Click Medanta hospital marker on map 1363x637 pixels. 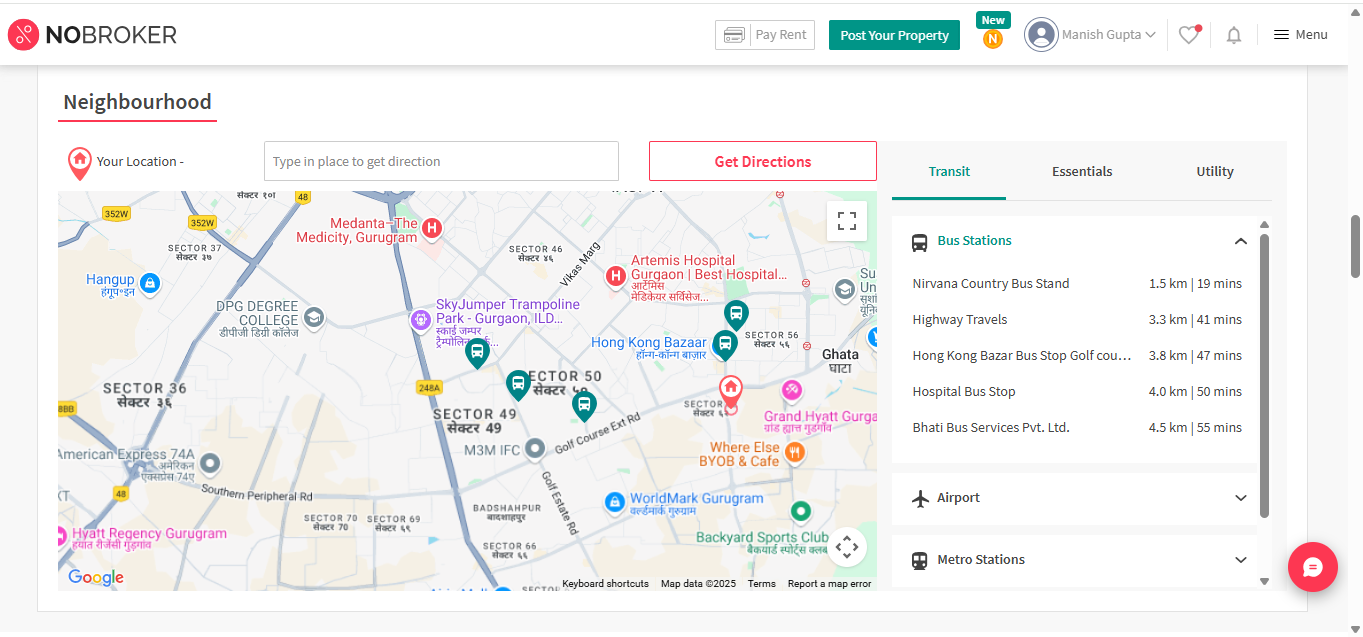tap(433, 228)
